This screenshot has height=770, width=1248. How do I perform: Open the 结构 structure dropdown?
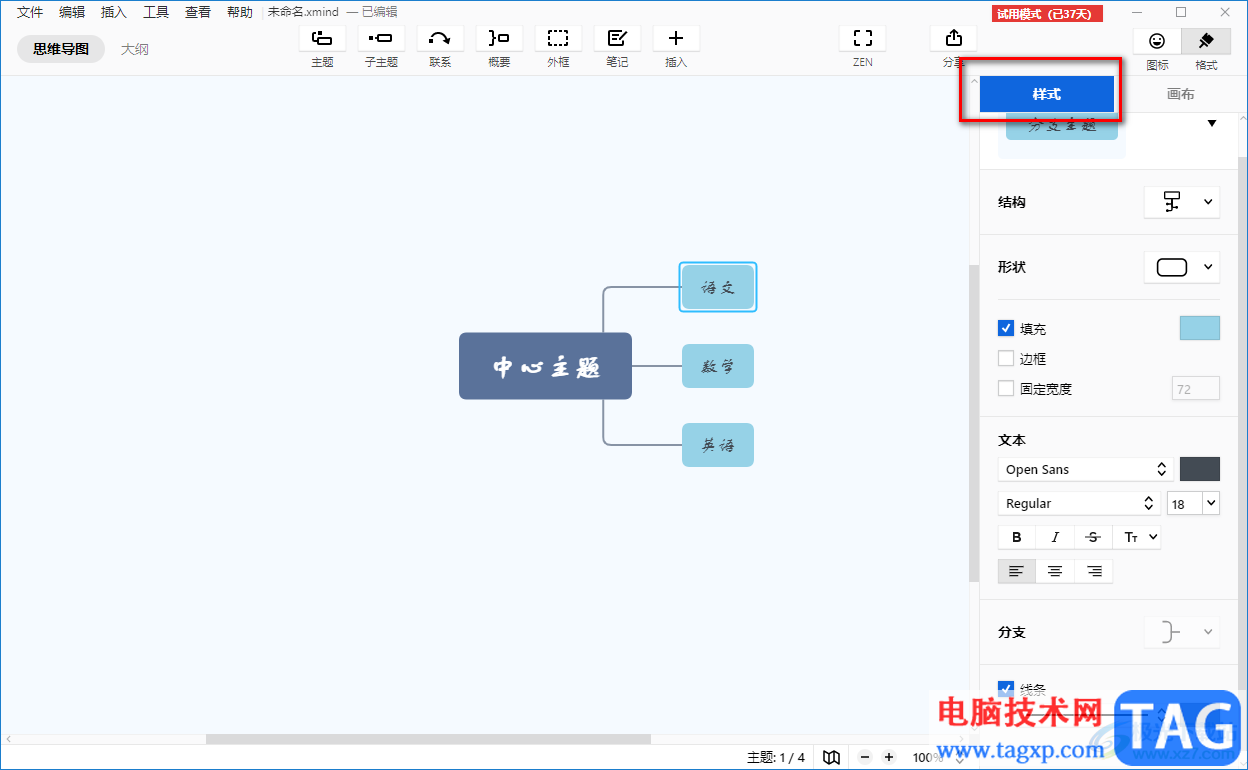pos(1182,202)
